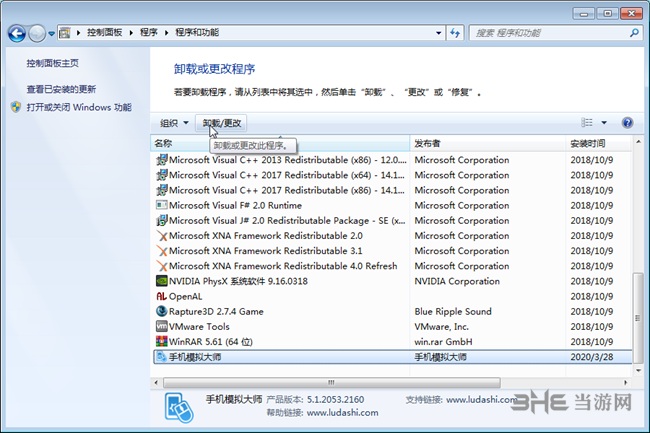The height and width of the screenshot is (433, 650).
Task: Select the VMware Tools entry name
Action: [199, 327]
